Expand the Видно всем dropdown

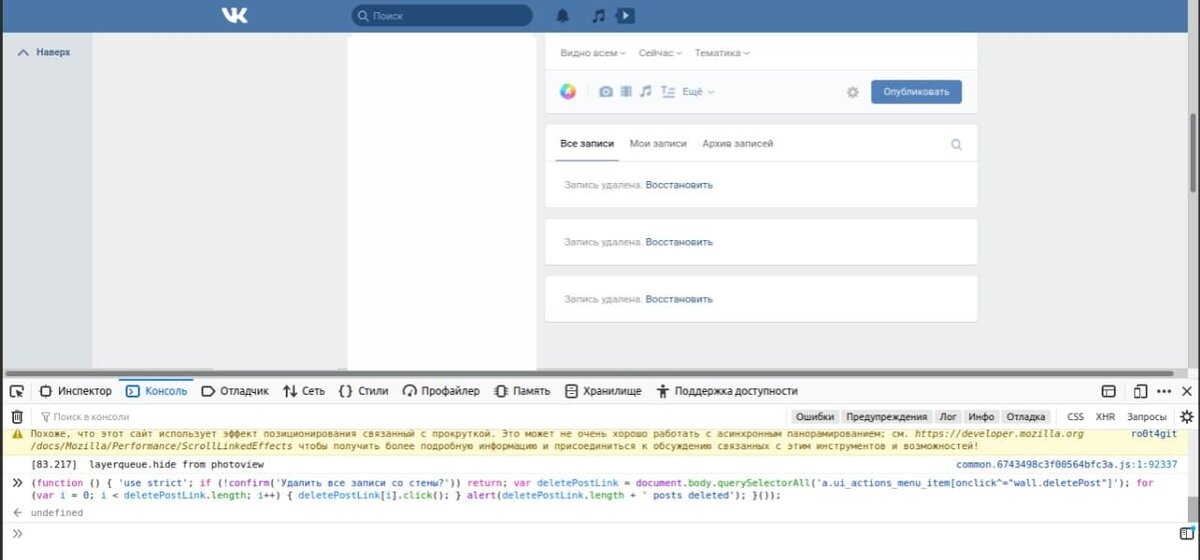point(593,53)
